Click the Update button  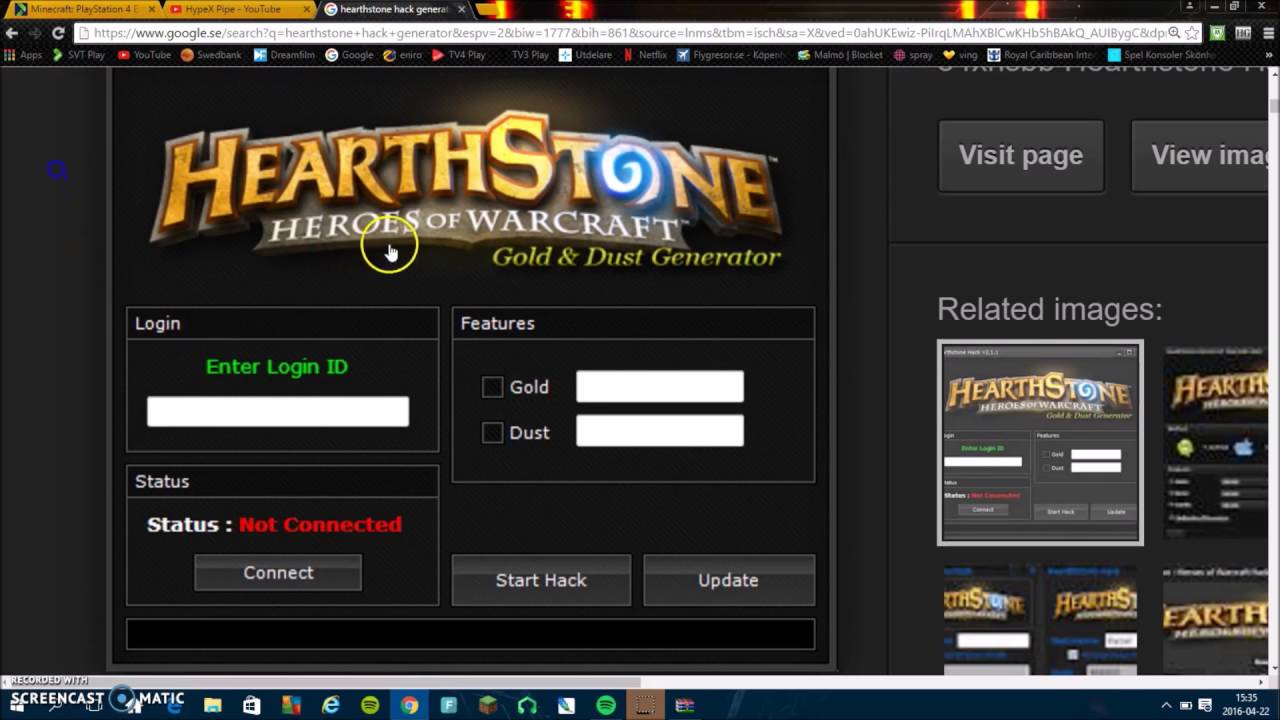click(x=728, y=580)
